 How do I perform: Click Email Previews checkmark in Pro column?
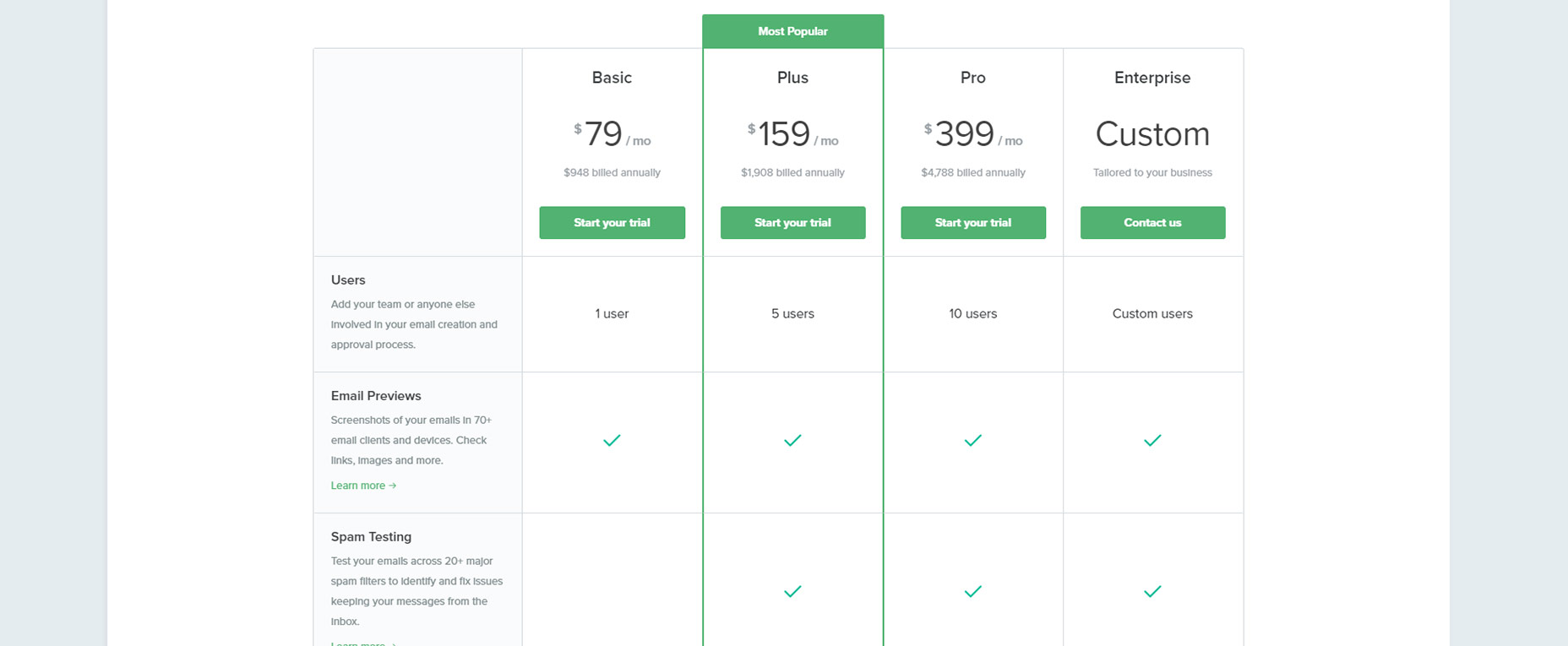click(x=973, y=440)
